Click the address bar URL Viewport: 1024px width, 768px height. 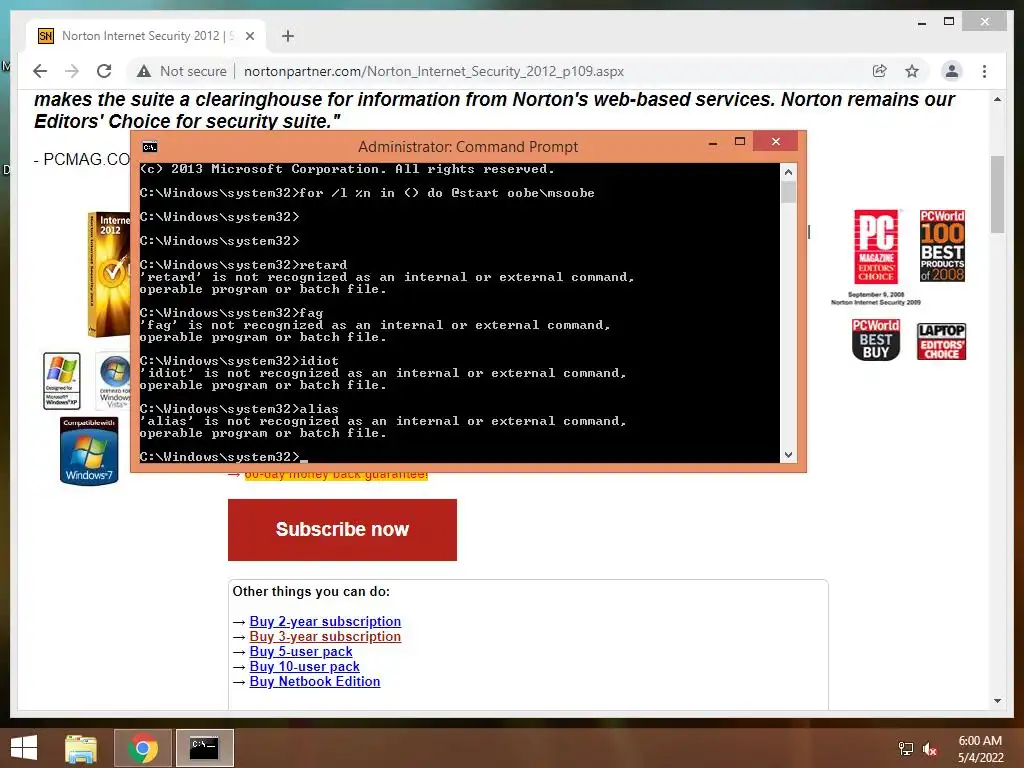434,71
